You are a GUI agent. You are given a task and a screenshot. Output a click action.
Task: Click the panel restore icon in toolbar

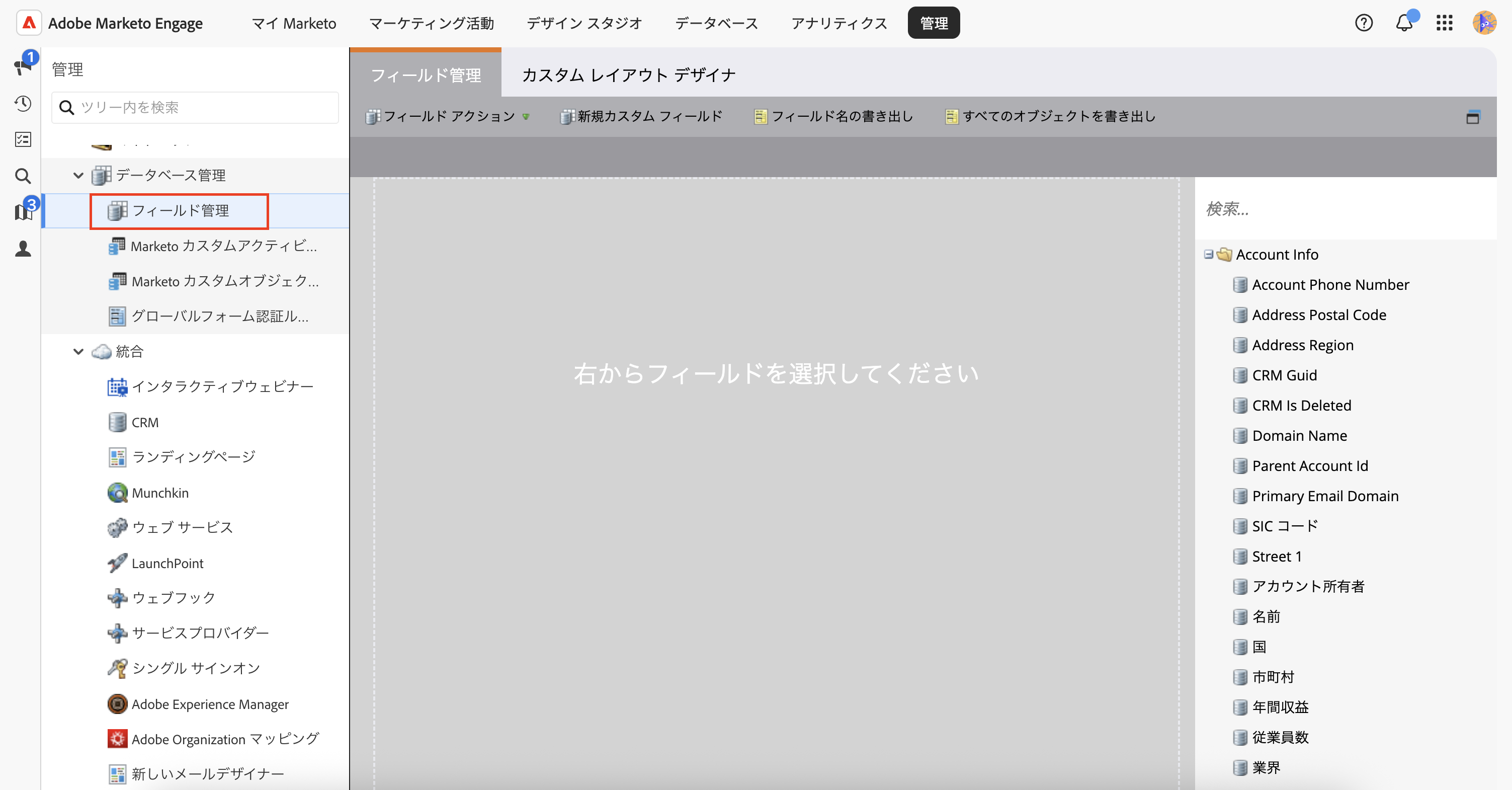[1473, 117]
